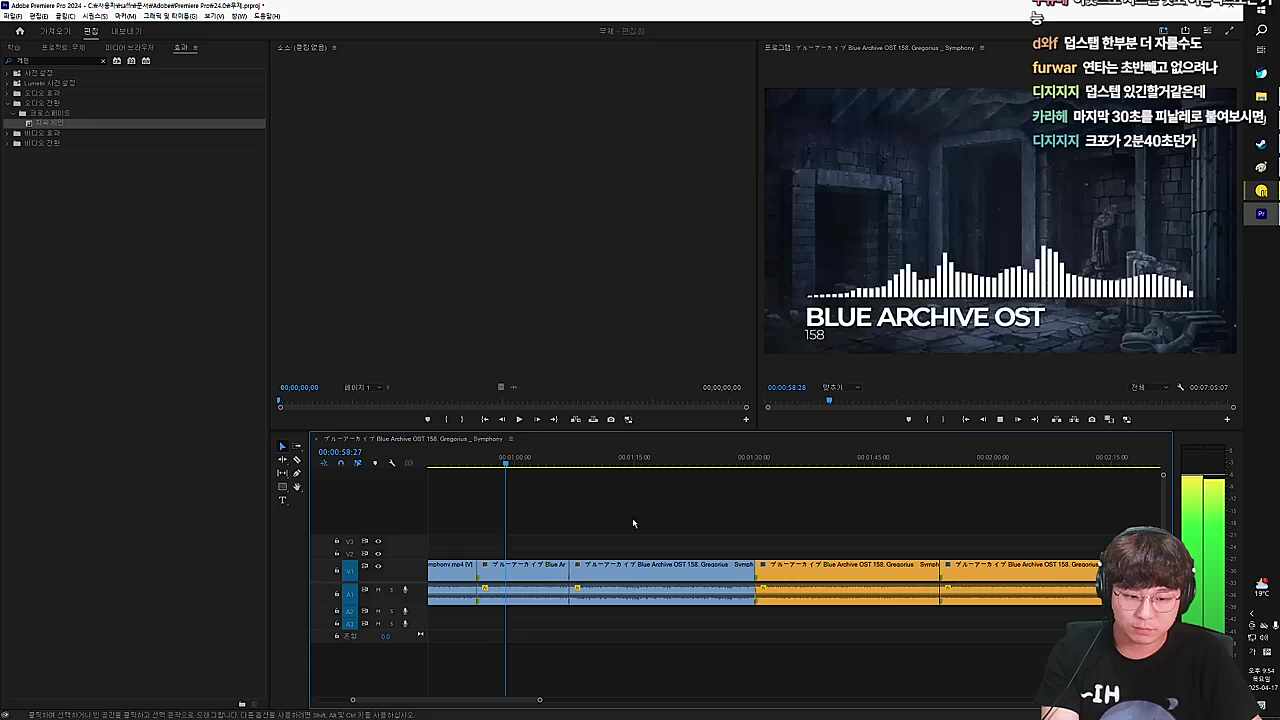
Task: Click the Effects panel search field
Action: (56, 61)
